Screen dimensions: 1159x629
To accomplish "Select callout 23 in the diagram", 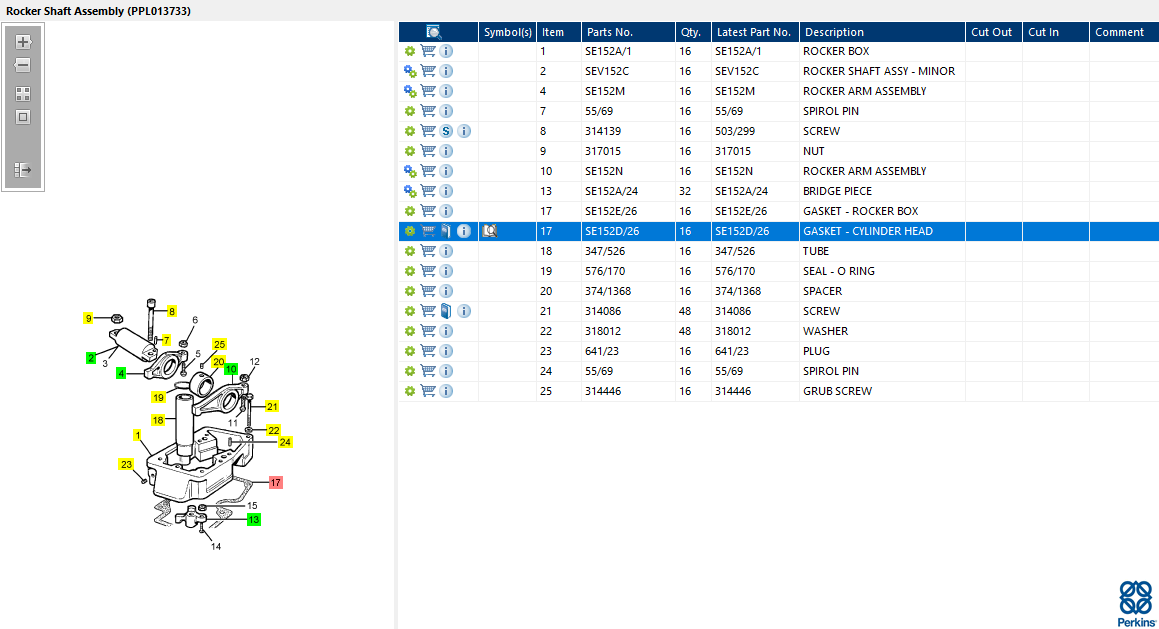I will (126, 464).
